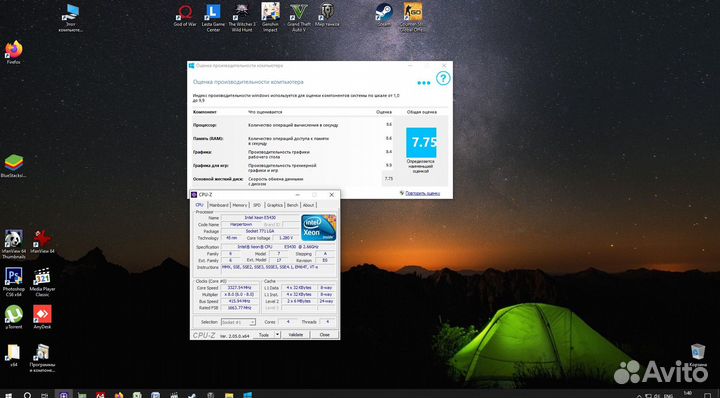The width and height of the screenshot is (720, 398).
Task: Select the µTorrent desktop shortcut
Action: coord(14,318)
